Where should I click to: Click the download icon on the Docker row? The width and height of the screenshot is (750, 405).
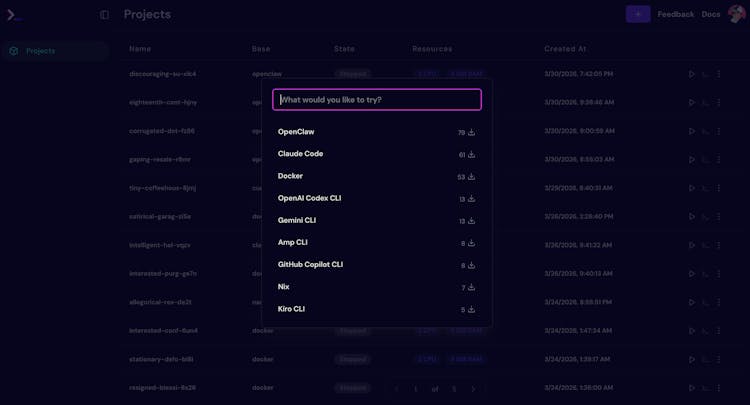(x=471, y=176)
